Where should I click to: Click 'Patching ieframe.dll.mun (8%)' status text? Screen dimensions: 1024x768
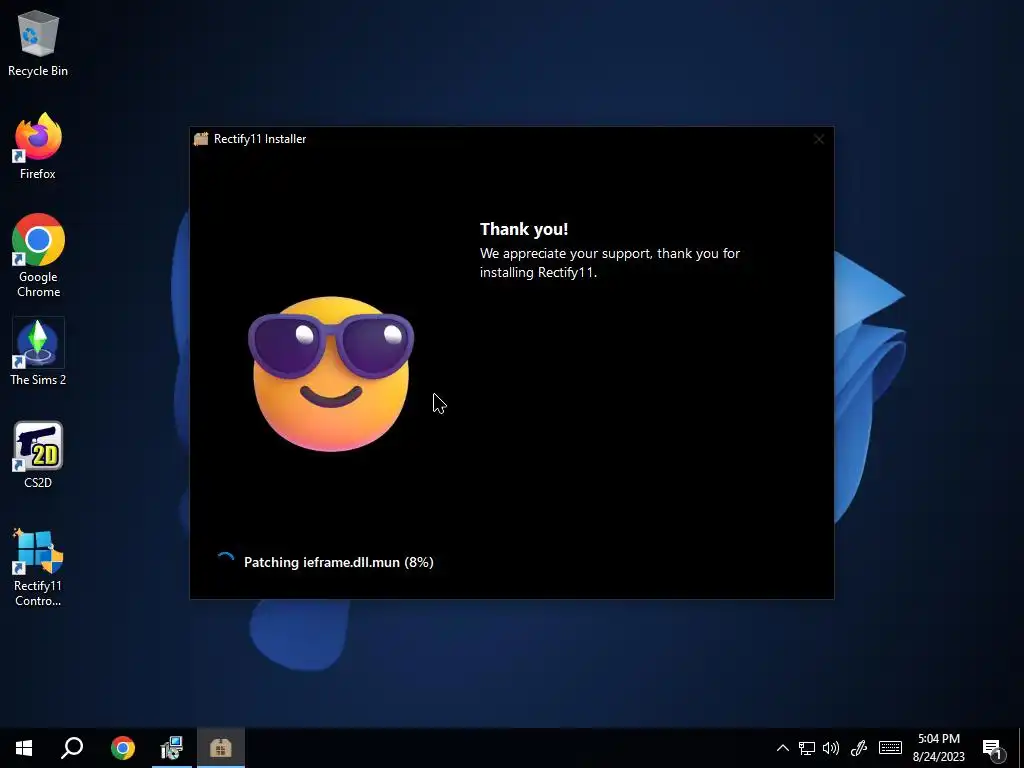click(x=339, y=562)
